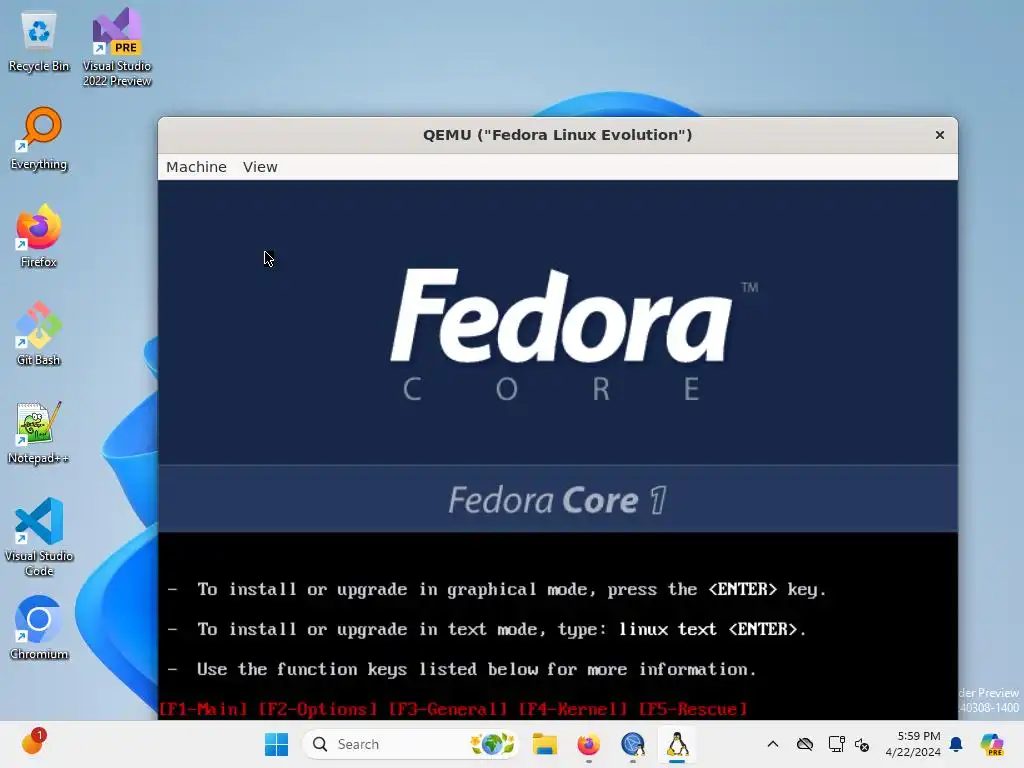This screenshot has height=768, width=1024.
Task: Open the Recycle Bin desktop icon
Action: pyautogui.click(x=39, y=42)
